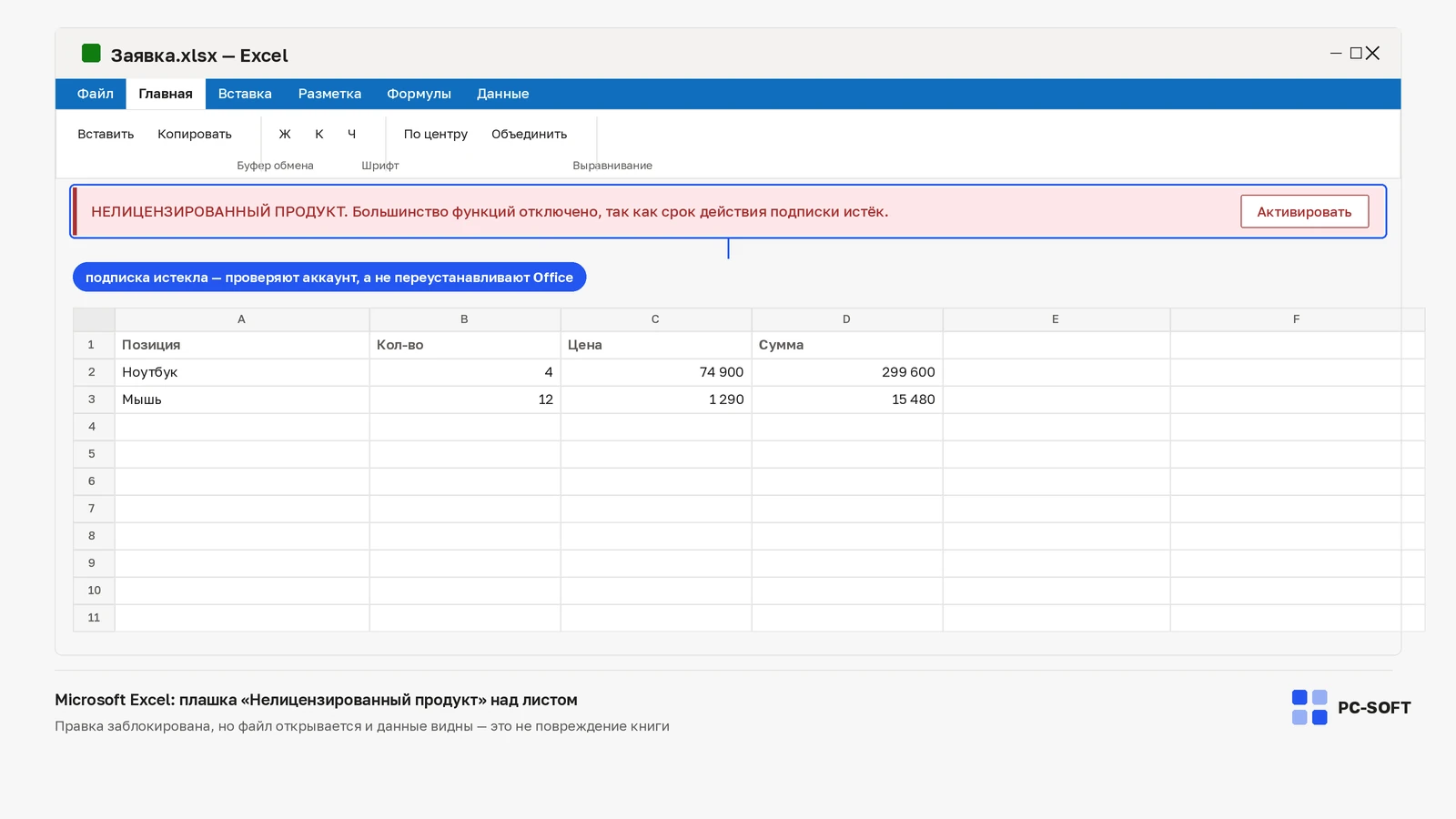Click the Выравнивание group label
The height and width of the screenshot is (819, 1456).
tap(612, 166)
